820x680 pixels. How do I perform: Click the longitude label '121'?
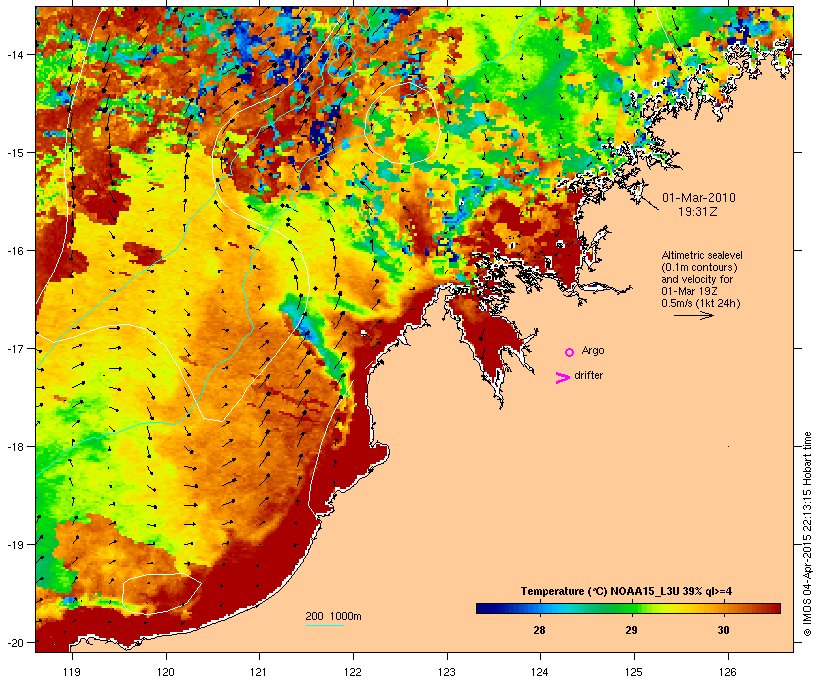click(x=259, y=672)
